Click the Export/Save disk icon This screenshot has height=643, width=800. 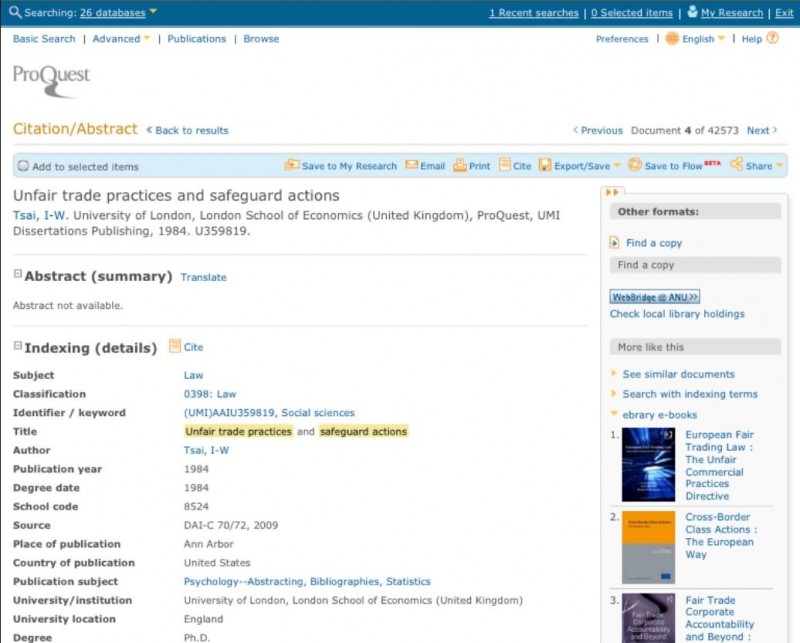point(545,165)
